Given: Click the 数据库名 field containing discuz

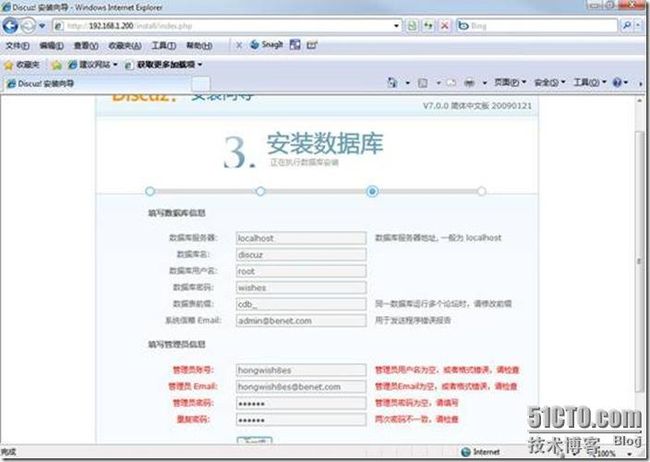Looking at the screenshot, I should tap(301, 255).
